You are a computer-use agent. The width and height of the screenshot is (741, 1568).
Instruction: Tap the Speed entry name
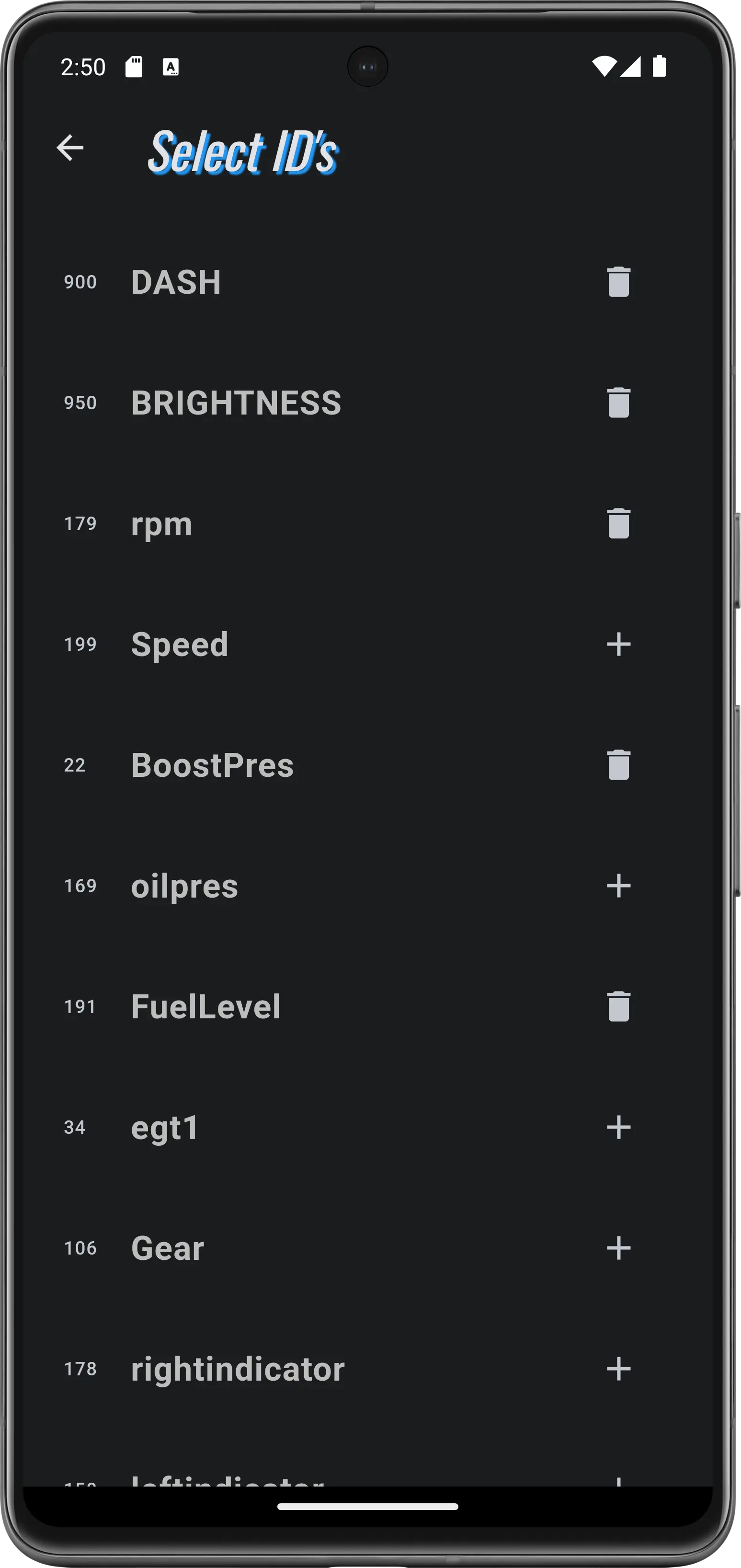click(x=180, y=644)
